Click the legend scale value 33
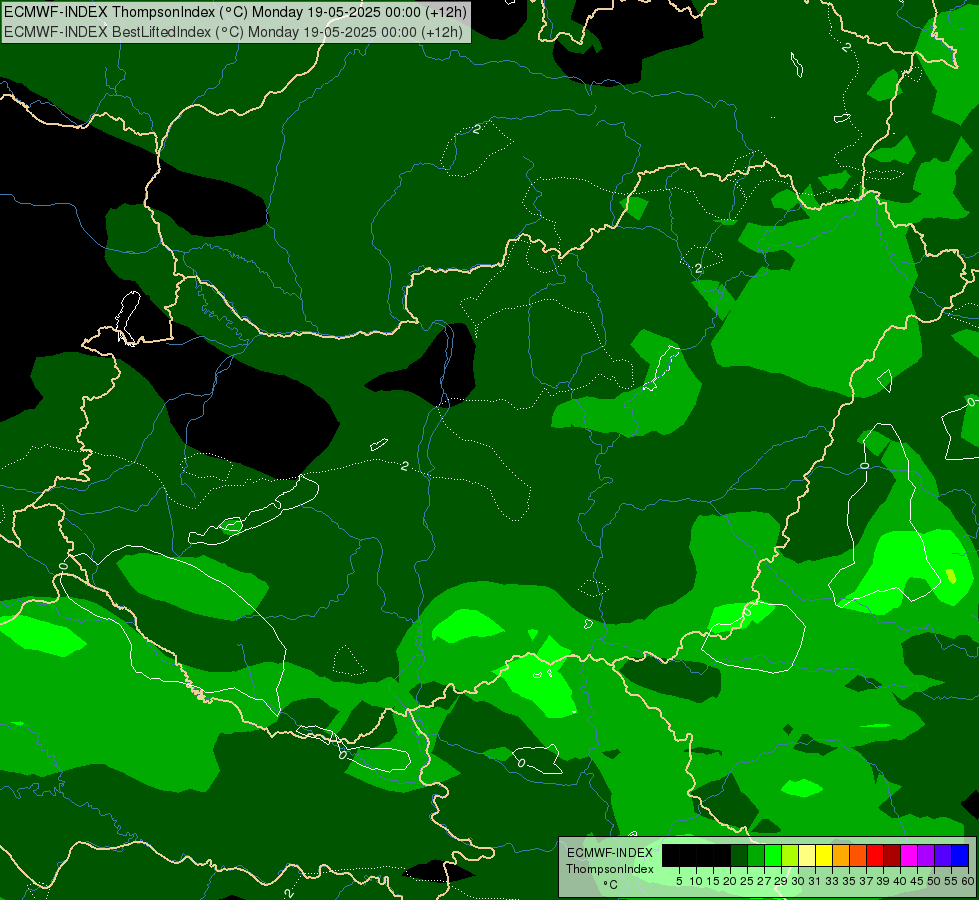Viewport: 979px width, 900px height. point(832,881)
